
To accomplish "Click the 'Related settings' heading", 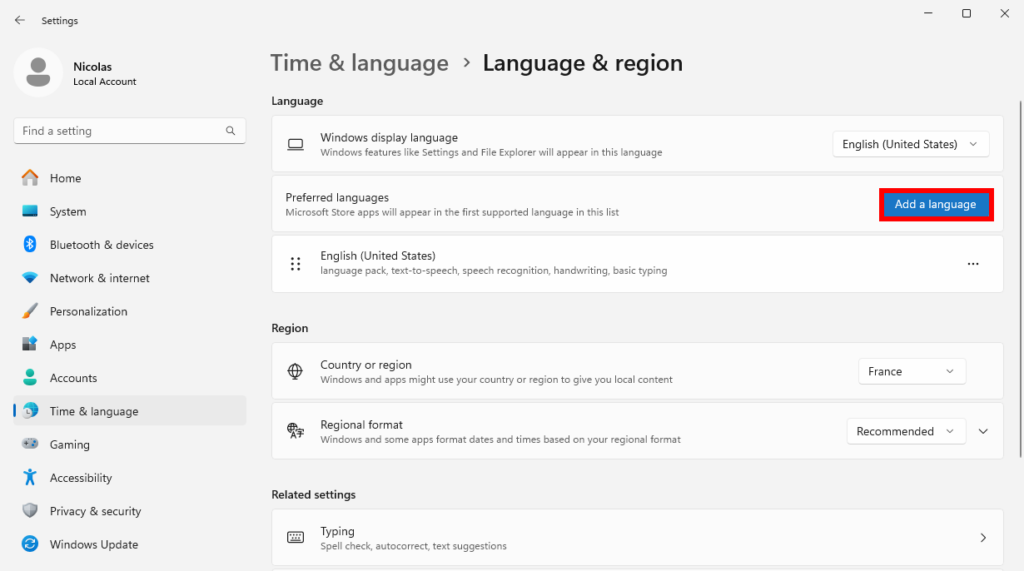I will coord(313,495).
